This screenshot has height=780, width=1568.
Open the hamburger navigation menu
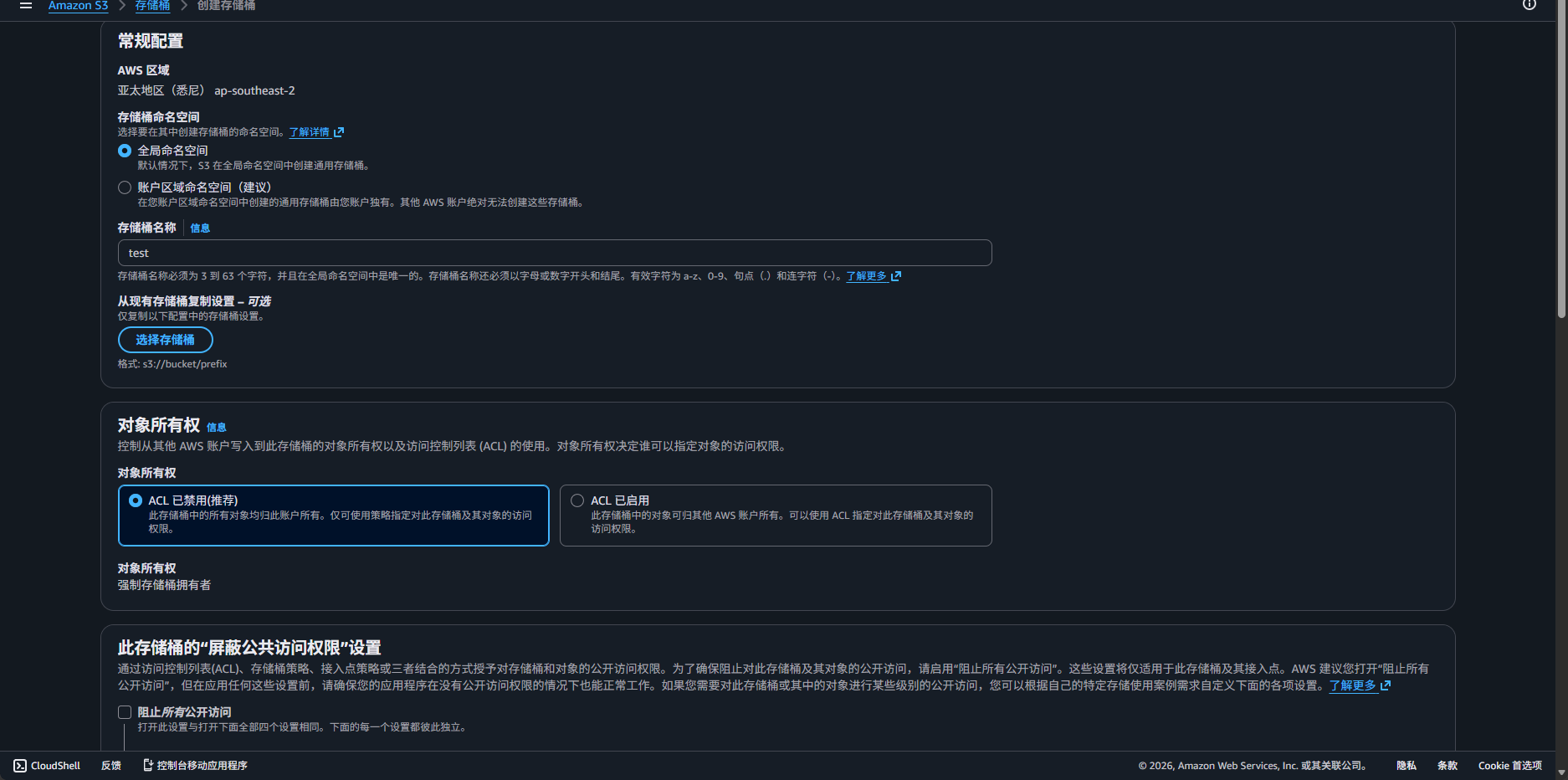pos(26,5)
